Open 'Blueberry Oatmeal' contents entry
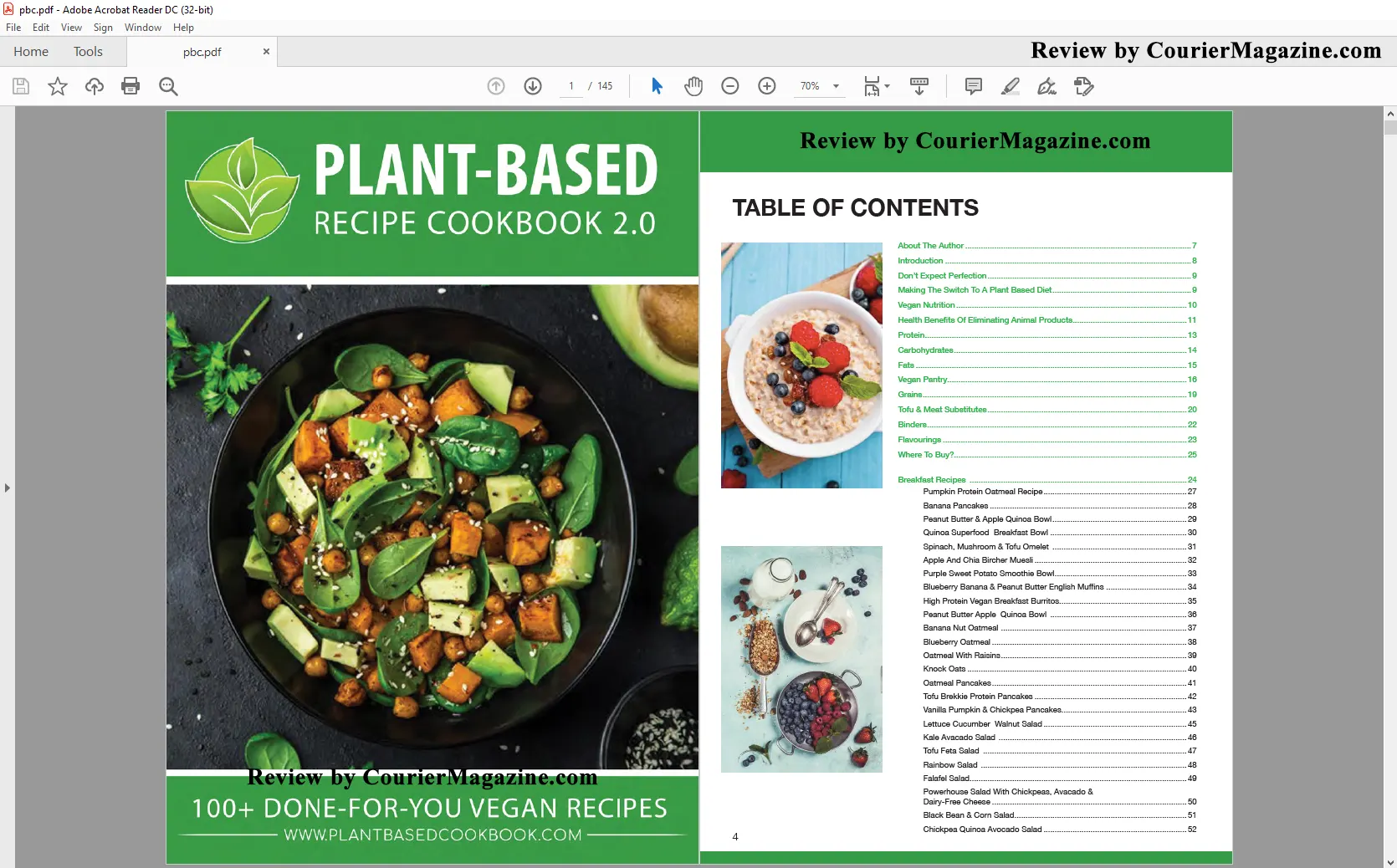This screenshot has height=868, width=1397. [1060, 642]
